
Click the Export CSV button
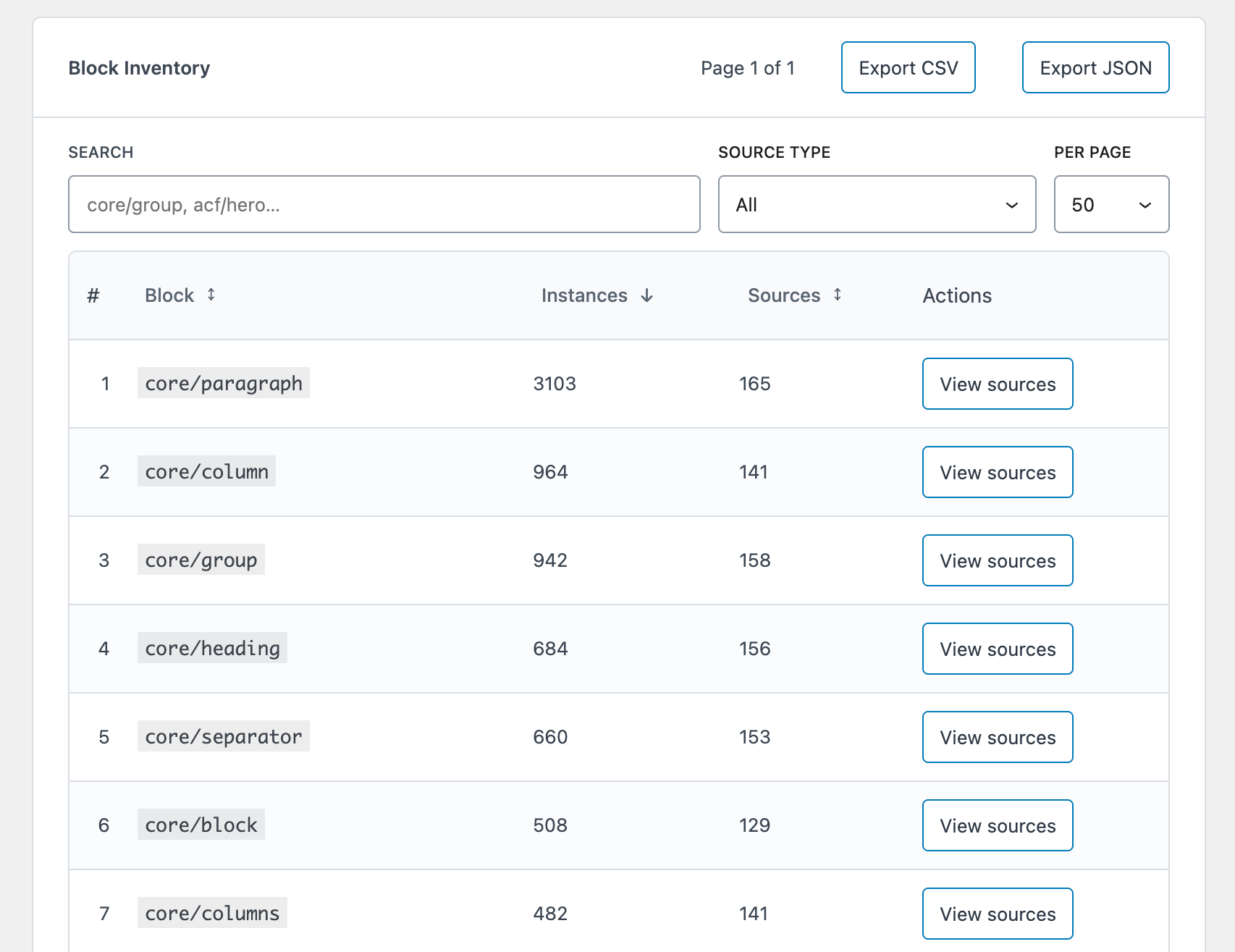point(908,67)
